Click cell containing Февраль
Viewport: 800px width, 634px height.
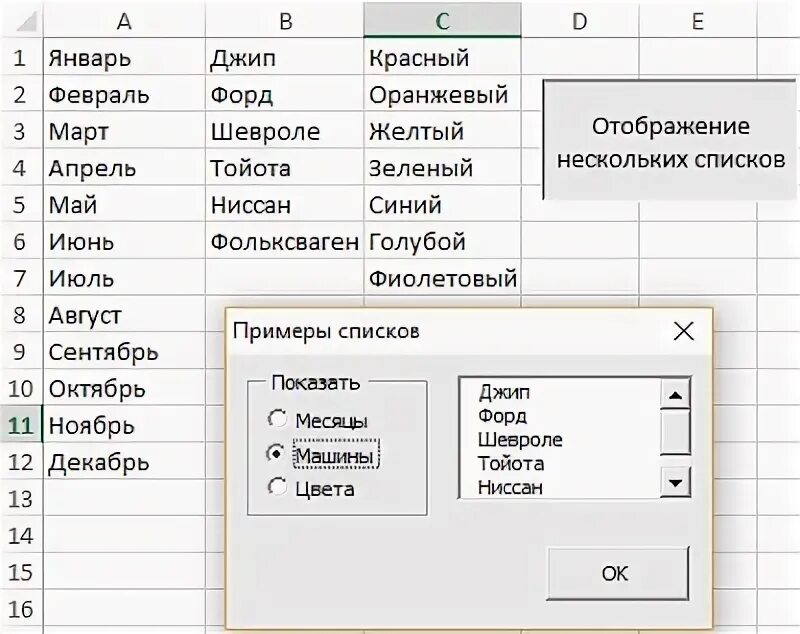click(x=124, y=94)
